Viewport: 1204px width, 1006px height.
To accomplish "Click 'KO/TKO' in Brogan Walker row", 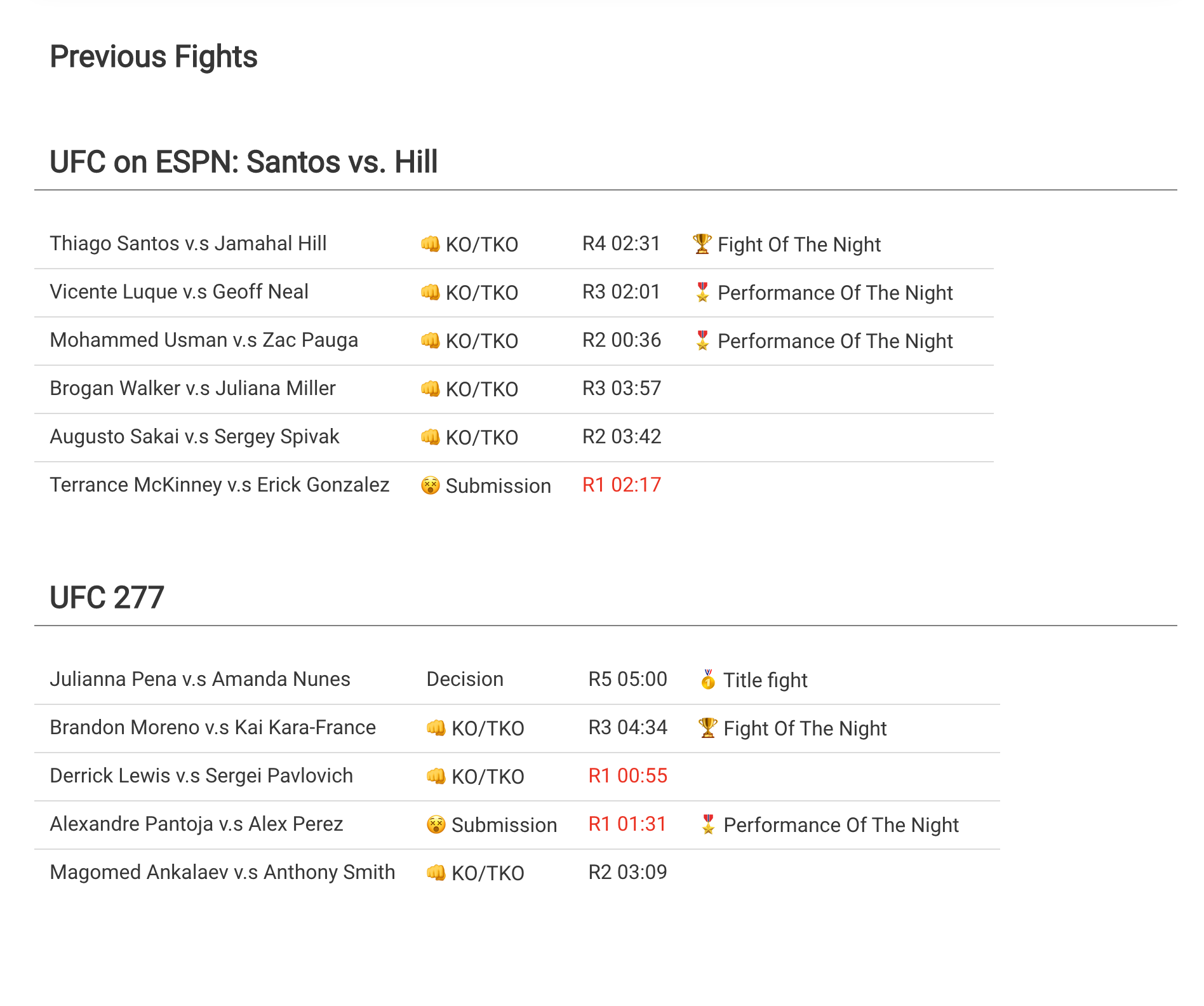I will [482, 389].
